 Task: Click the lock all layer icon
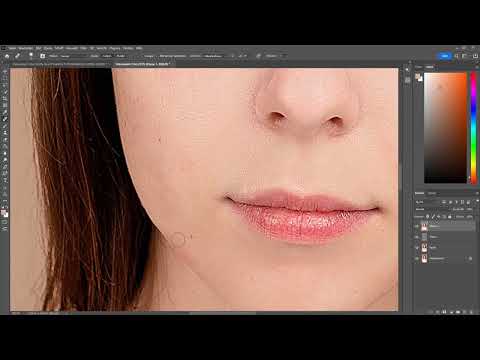tap(449, 217)
